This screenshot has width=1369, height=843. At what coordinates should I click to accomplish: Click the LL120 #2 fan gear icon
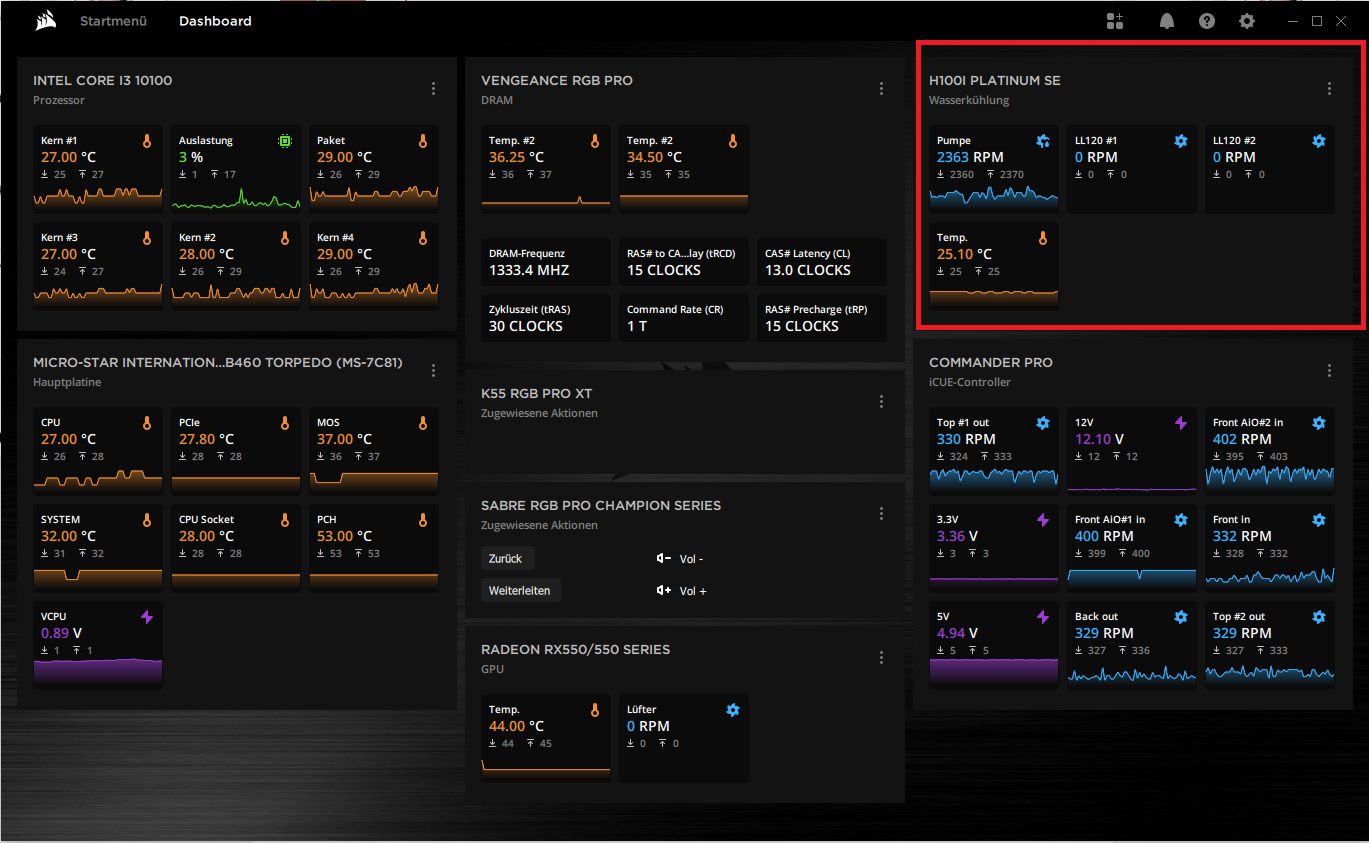(x=1319, y=141)
